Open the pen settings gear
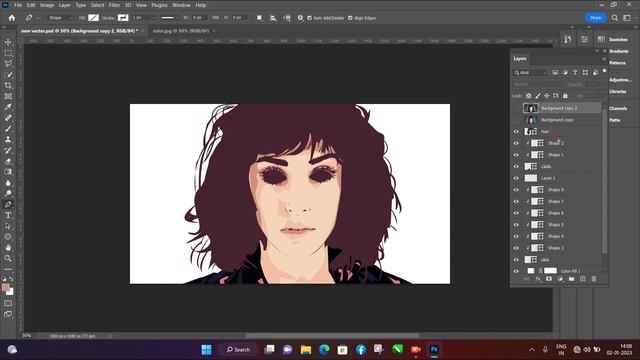Image resolution: width=640 pixels, height=360 pixels. (300, 18)
